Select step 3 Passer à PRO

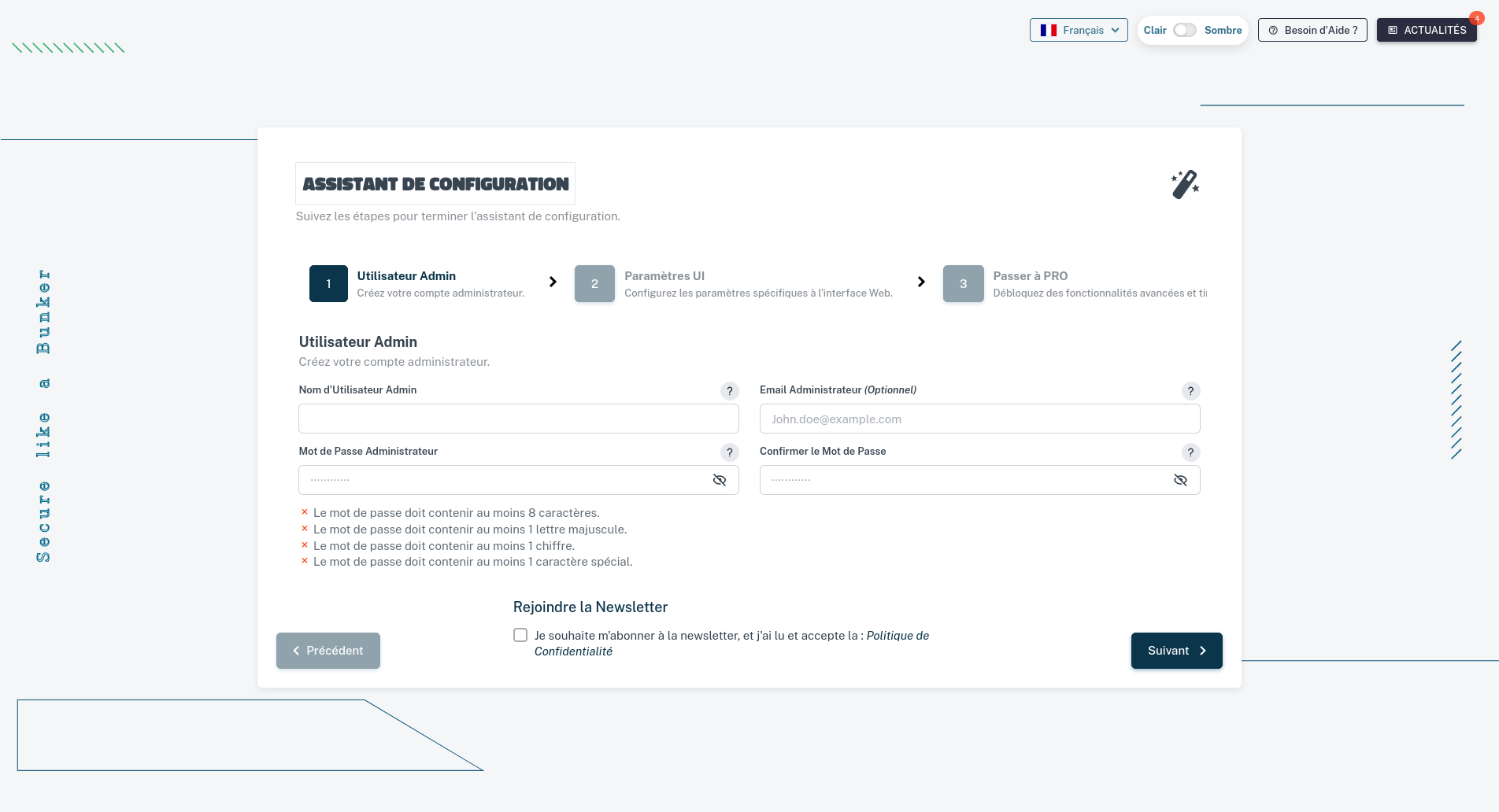coord(963,283)
